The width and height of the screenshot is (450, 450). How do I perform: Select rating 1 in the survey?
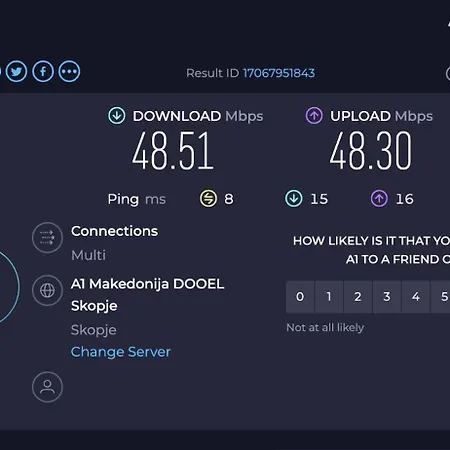(329, 297)
